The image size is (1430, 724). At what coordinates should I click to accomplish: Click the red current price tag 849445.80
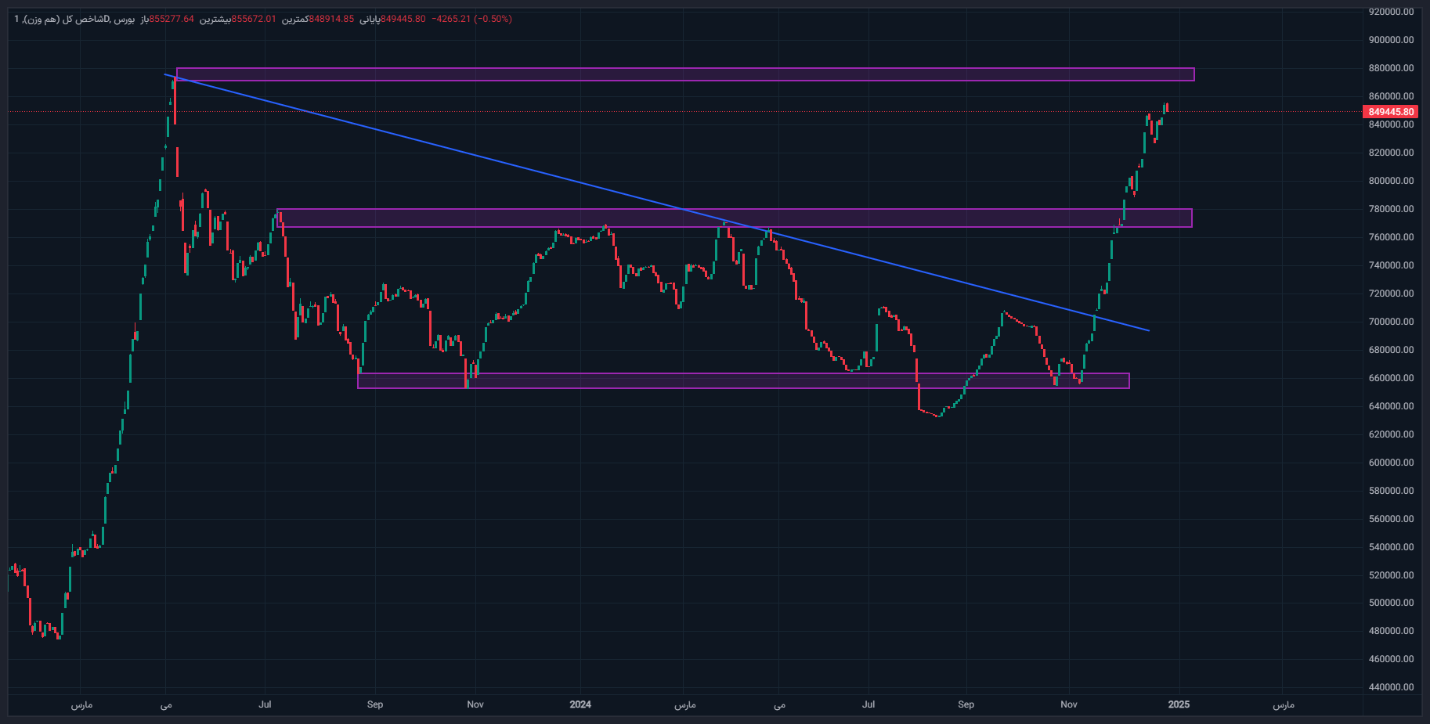coord(1391,111)
